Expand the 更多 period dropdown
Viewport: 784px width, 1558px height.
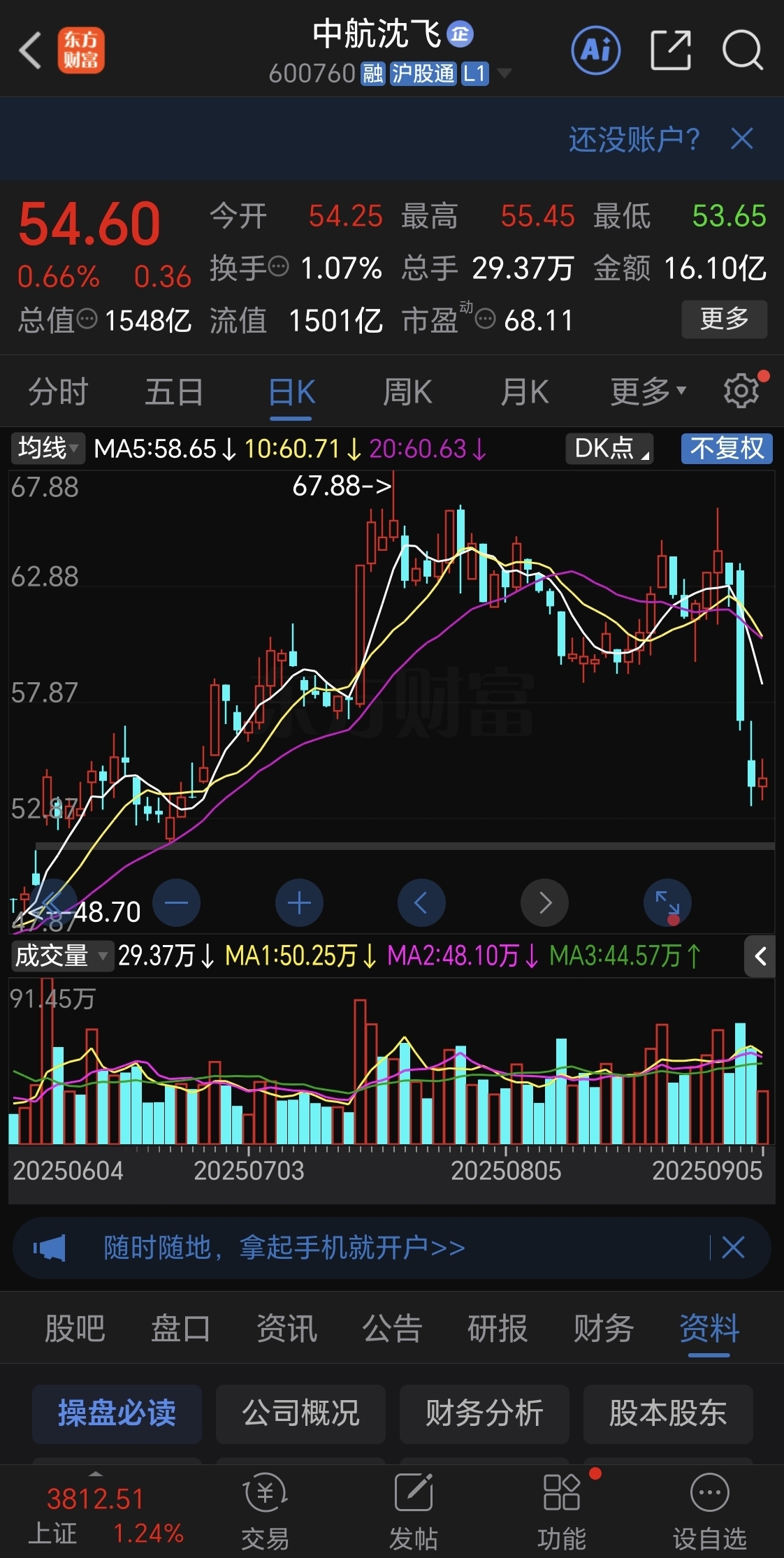(x=648, y=391)
